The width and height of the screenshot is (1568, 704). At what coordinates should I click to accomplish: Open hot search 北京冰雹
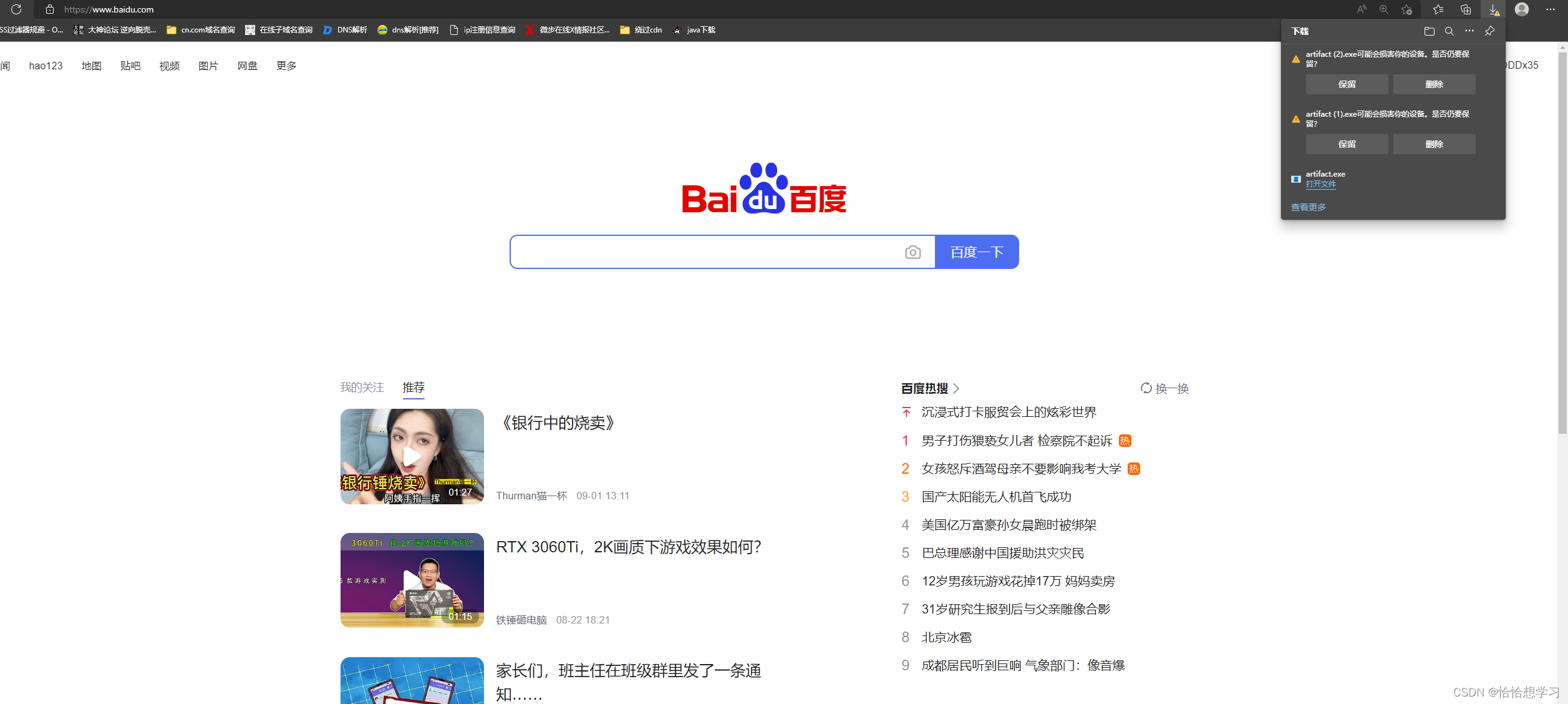[x=946, y=637]
